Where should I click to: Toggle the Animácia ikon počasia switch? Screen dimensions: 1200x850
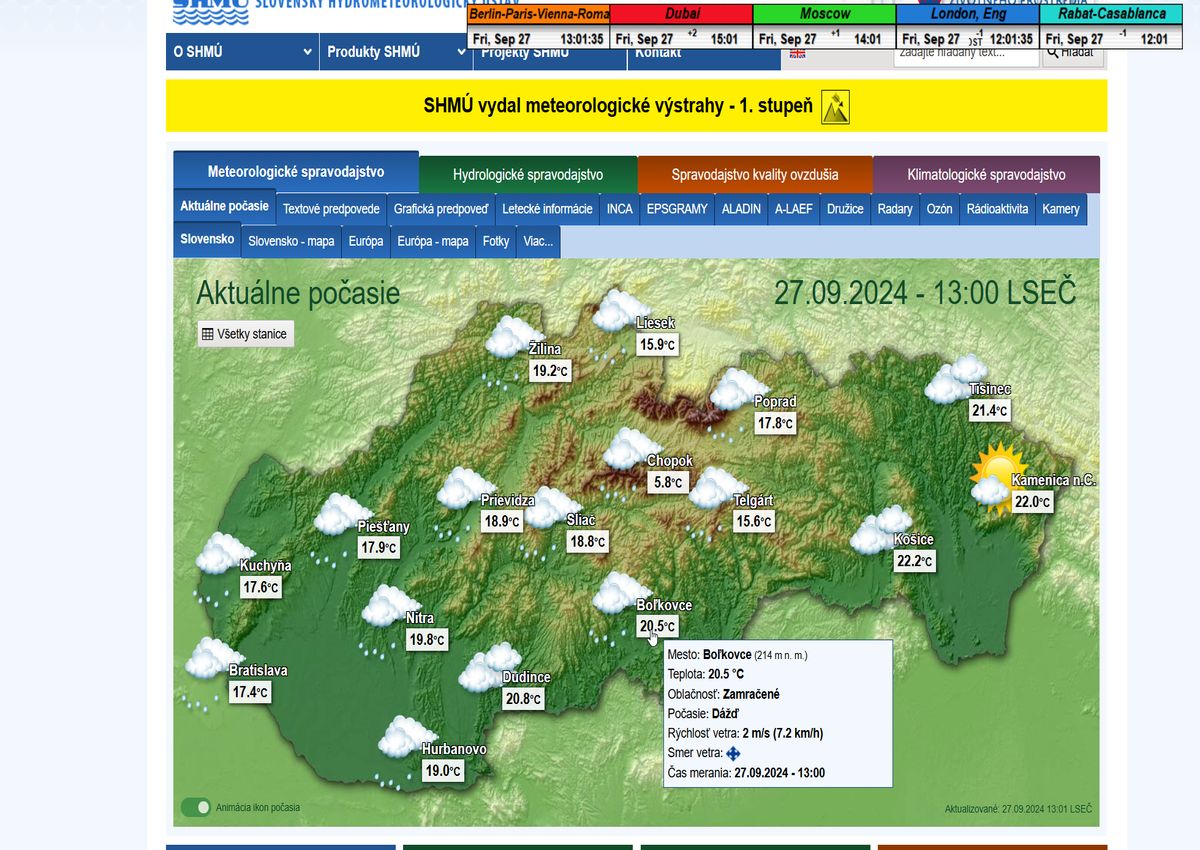tap(196, 807)
